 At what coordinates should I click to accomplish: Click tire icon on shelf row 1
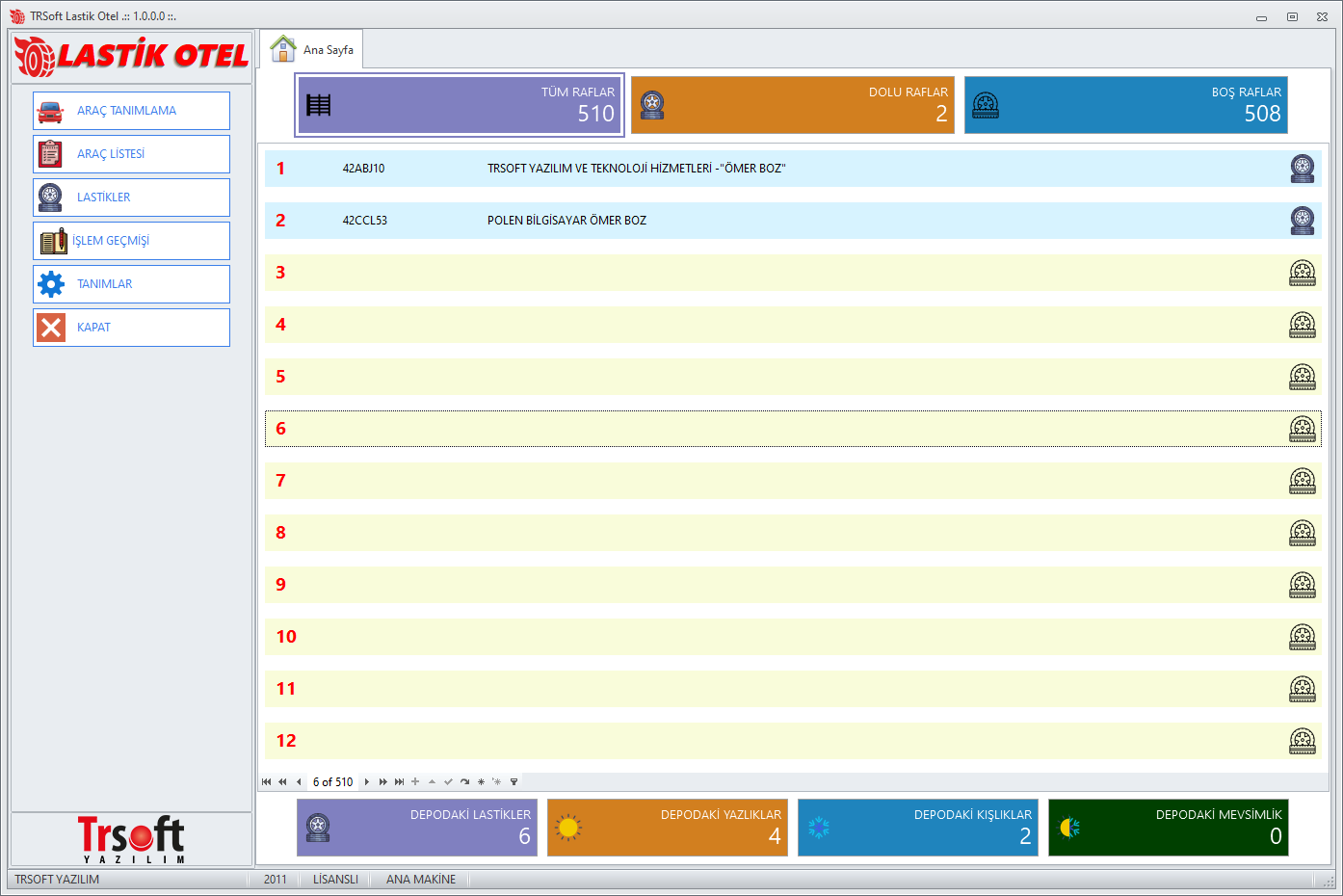point(1303,169)
